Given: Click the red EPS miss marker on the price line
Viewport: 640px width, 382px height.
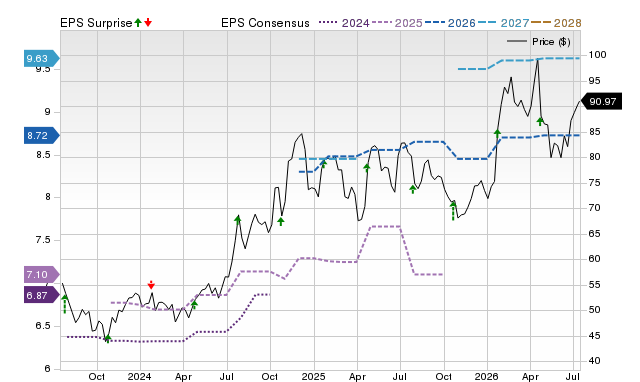Looking at the screenshot, I should (151, 285).
